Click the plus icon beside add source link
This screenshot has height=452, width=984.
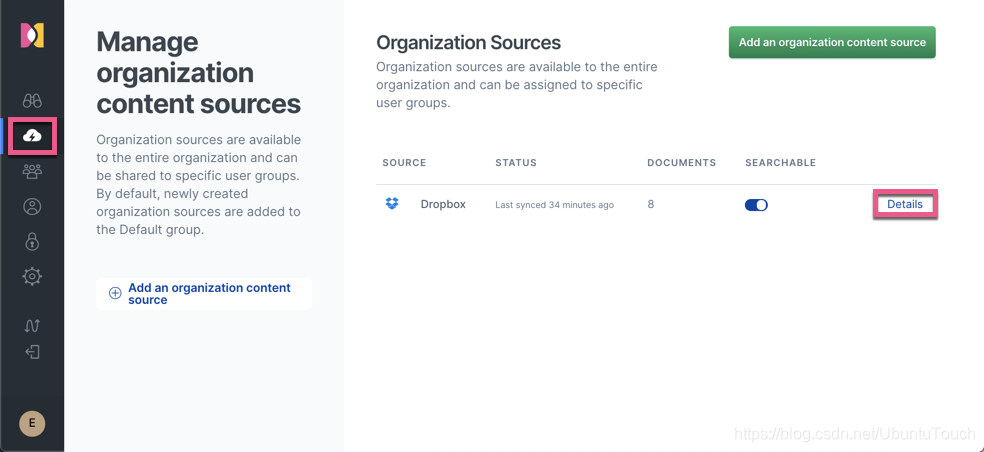click(x=115, y=293)
